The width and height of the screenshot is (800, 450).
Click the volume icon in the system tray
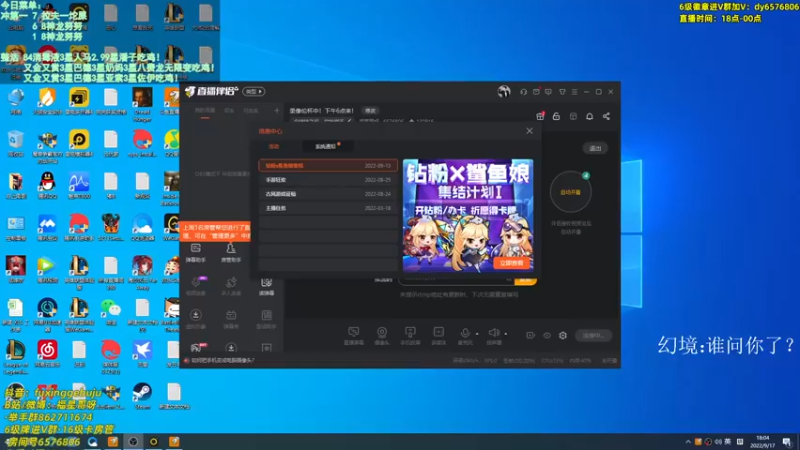click(x=718, y=442)
